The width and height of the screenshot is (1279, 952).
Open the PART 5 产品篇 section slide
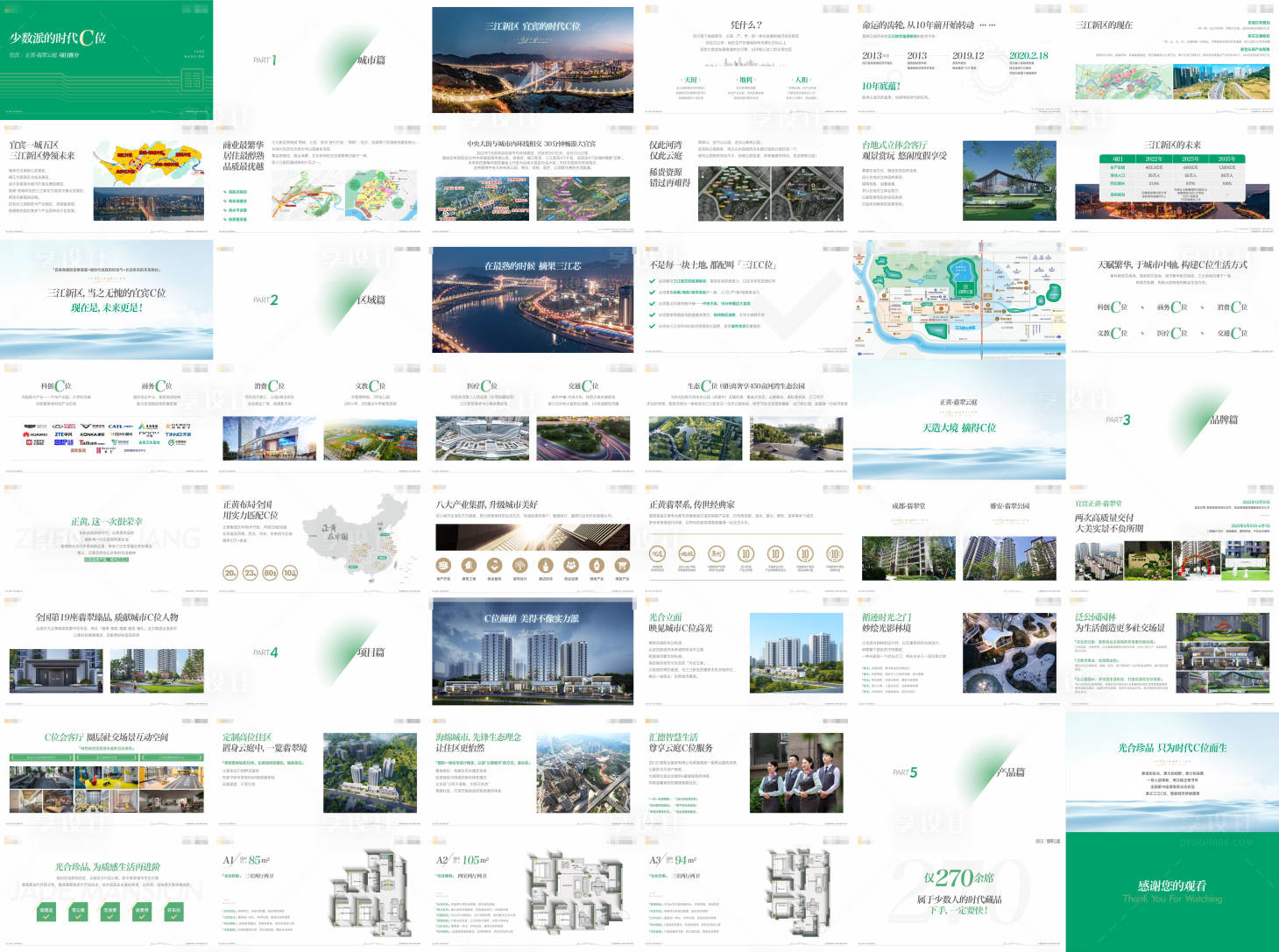click(959, 772)
